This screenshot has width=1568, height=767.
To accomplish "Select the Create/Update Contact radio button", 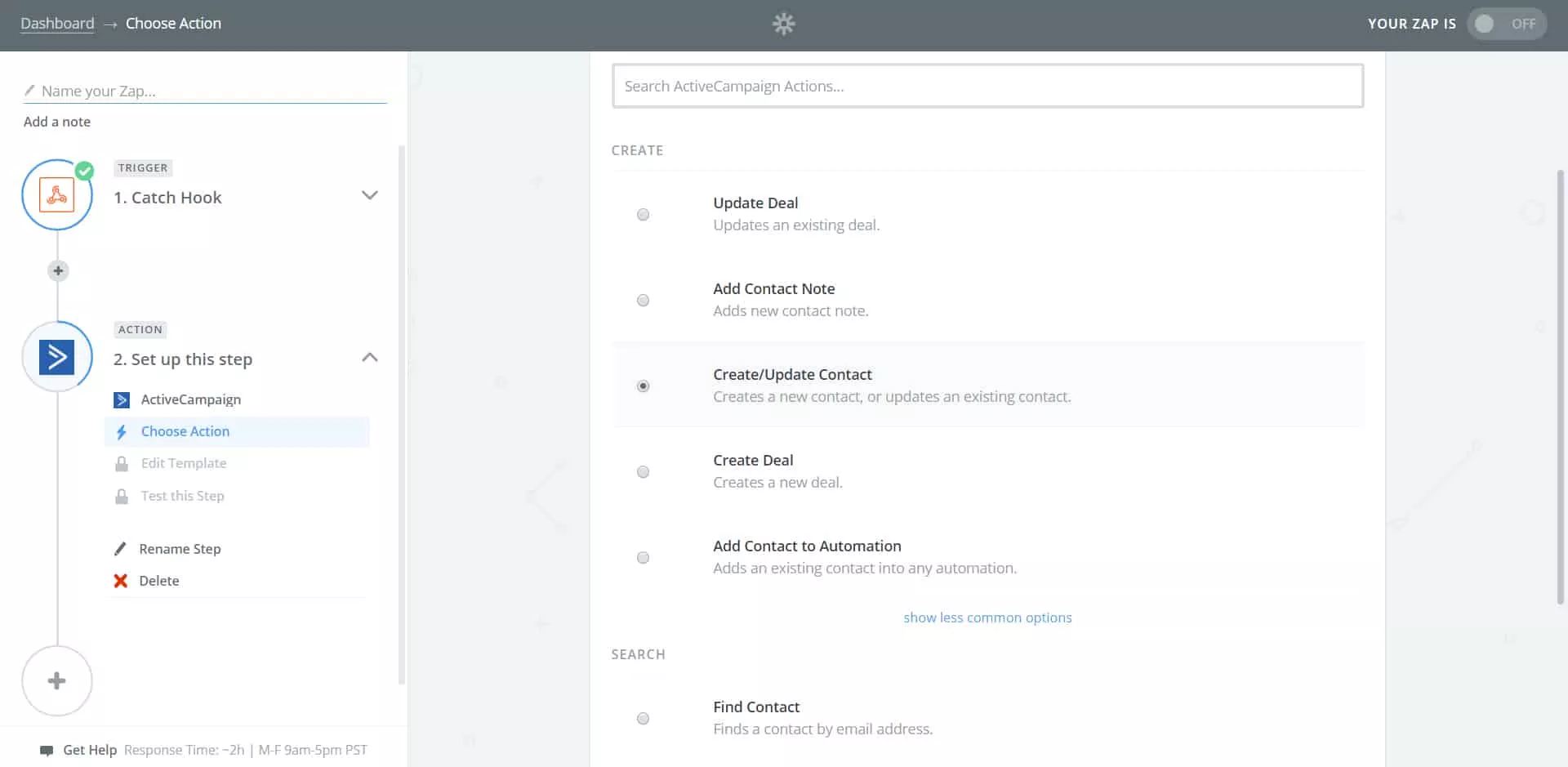I will 644,386.
